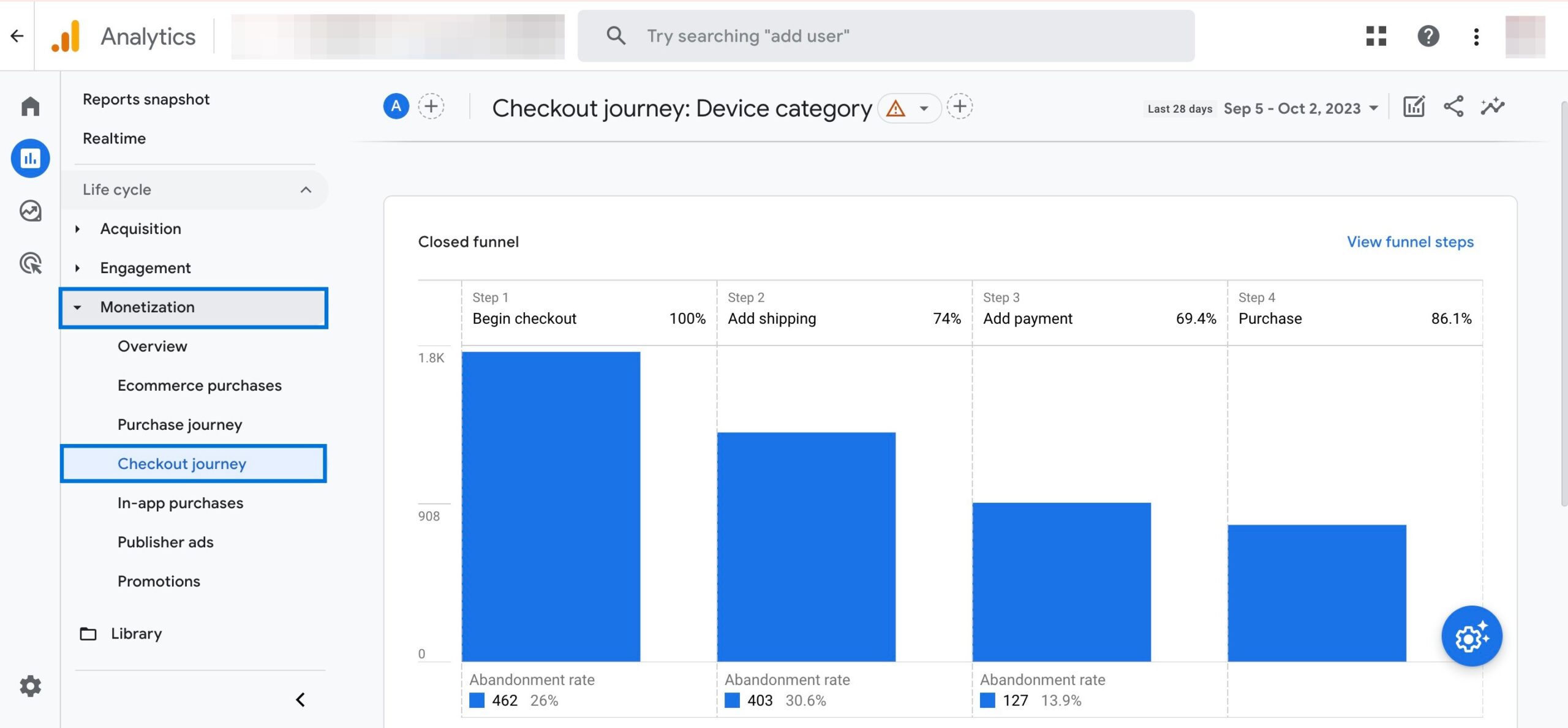Image resolution: width=1568 pixels, height=728 pixels.
Task: Click the Add payment funnel bar
Action: [1061, 582]
